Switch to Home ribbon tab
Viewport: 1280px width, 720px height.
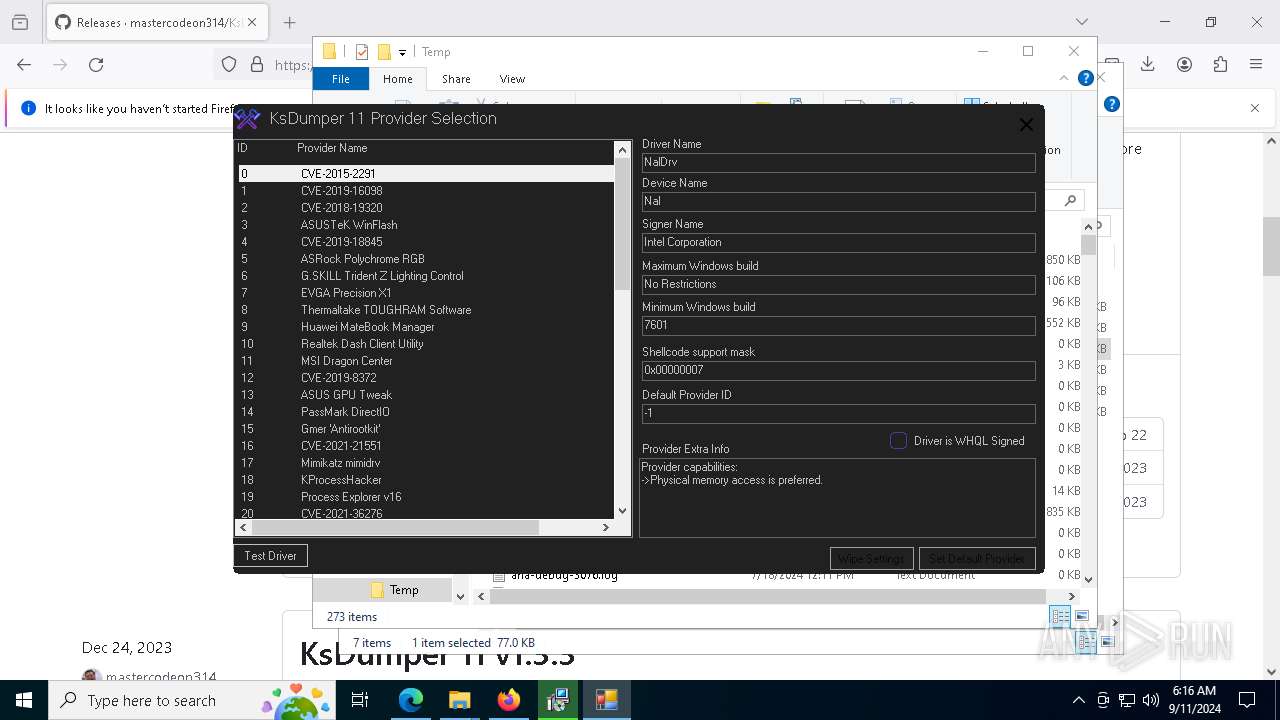point(398,79)
